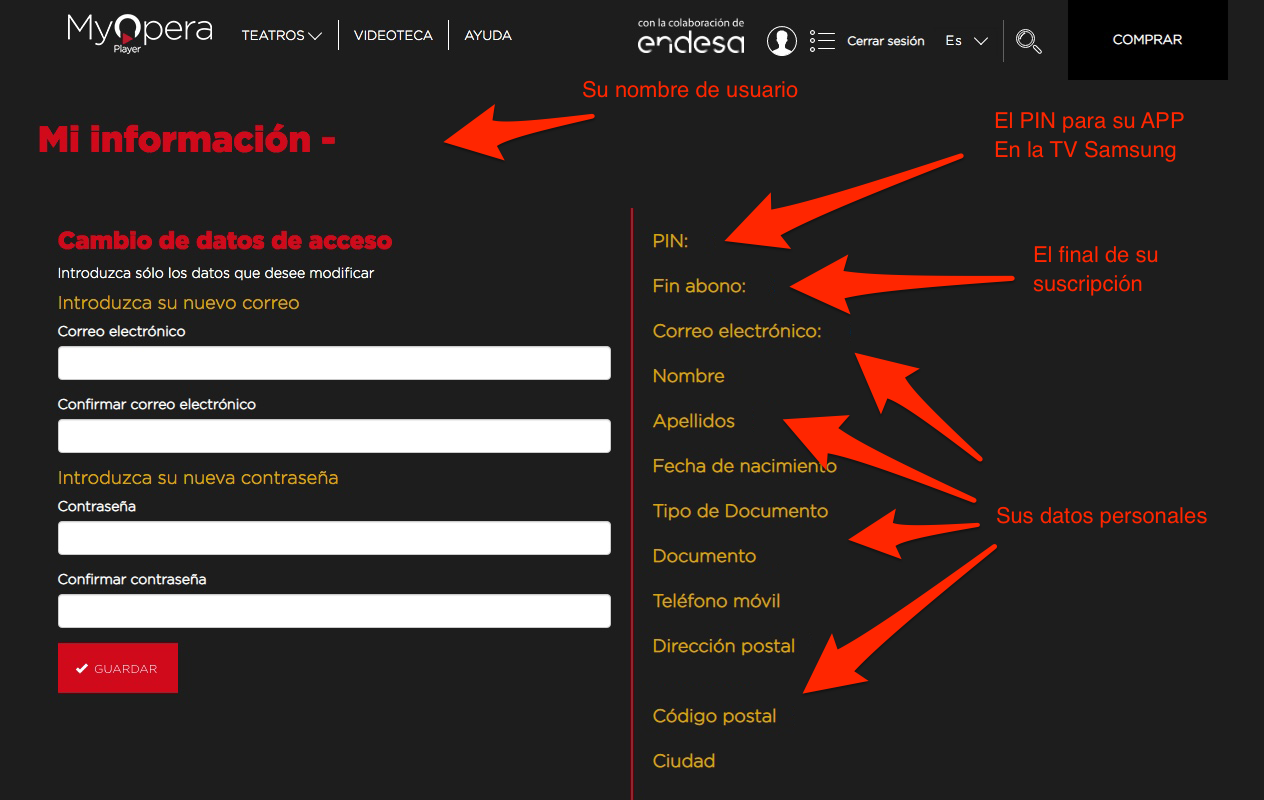
Task: Click the MyOpera Player logo
Action: tap(139, 33)
